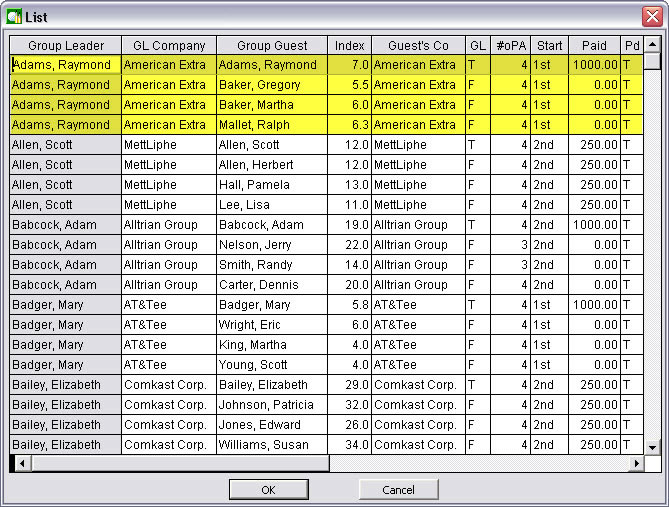
Task: Click Index value 22.0 for Nelson, Jerry
Action: (x=349, y=245)
